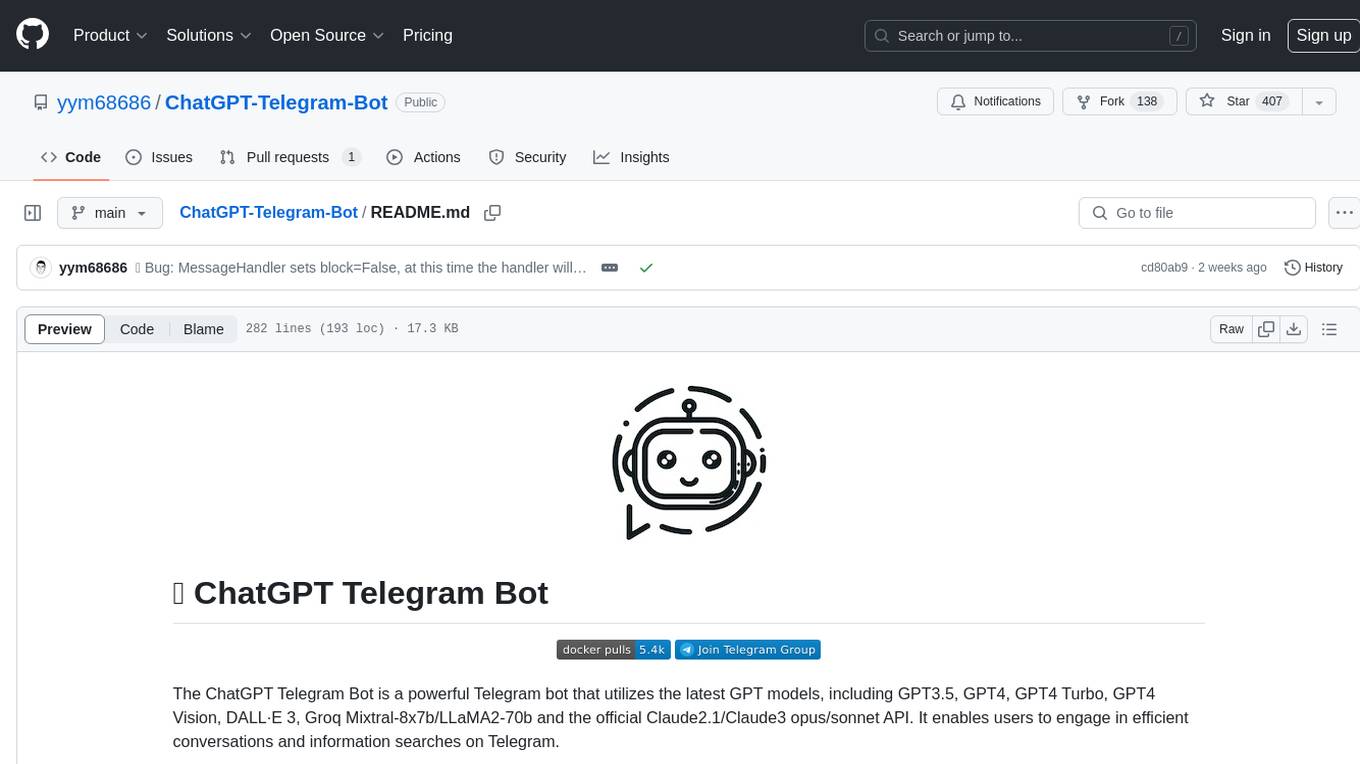Switch to the Issues tab

coord(159,157)
